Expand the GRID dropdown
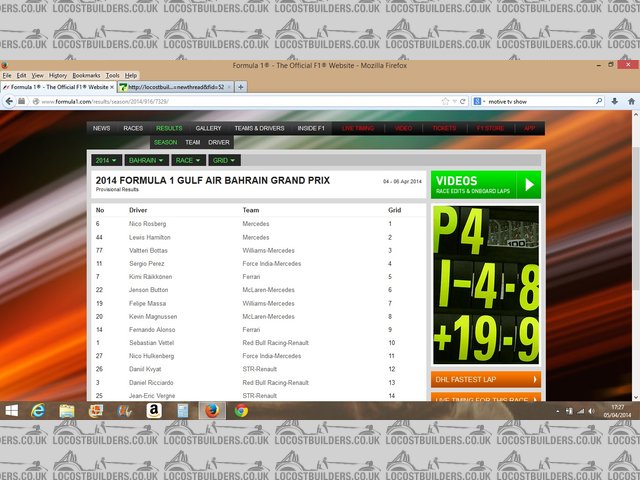Viewport: 640px width, 480px height. pos(224,160)
